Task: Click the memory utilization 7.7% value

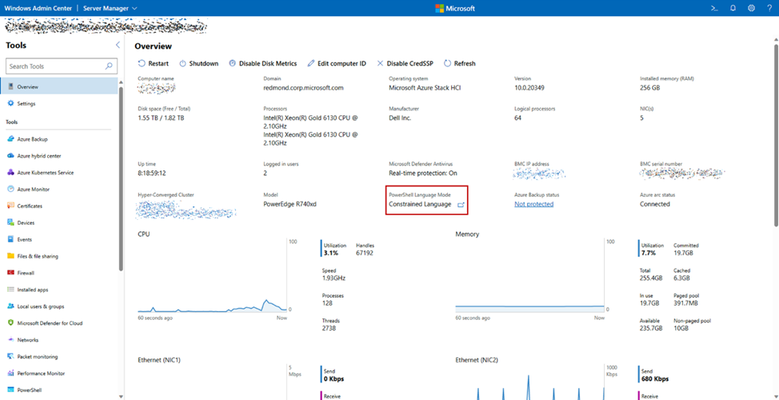Action: (x=648, y=253)
